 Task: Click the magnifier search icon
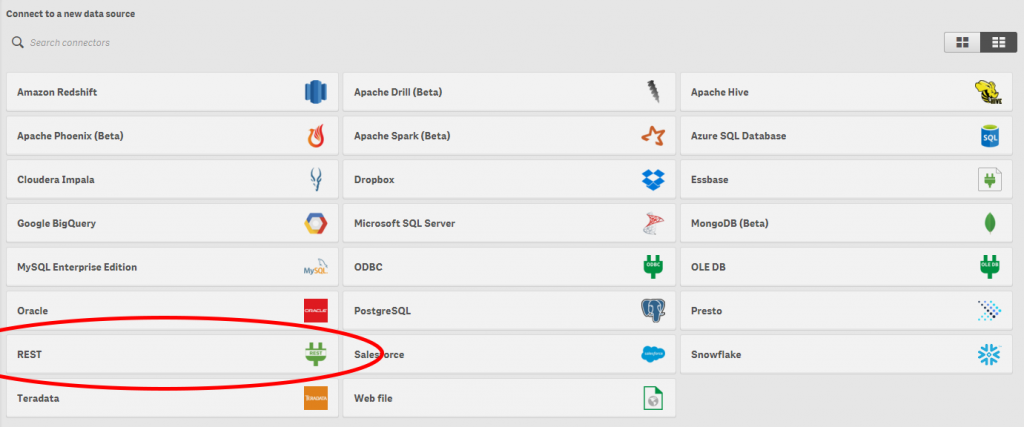(x=18, y=42)
